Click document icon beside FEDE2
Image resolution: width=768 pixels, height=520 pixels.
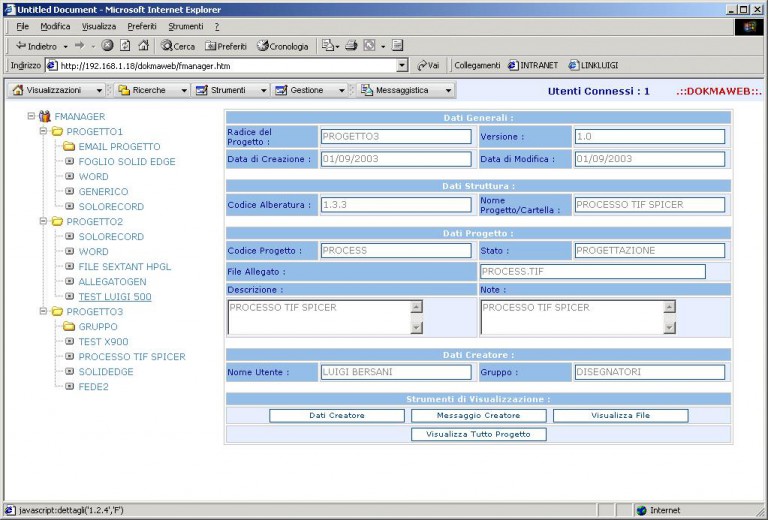pyautogui.click(x=70, y=386)
